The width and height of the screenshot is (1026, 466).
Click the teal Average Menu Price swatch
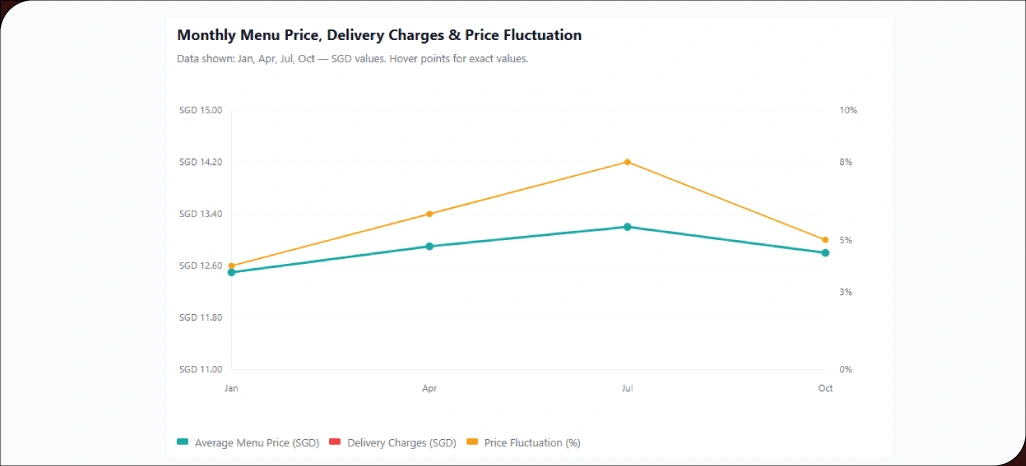182,442
